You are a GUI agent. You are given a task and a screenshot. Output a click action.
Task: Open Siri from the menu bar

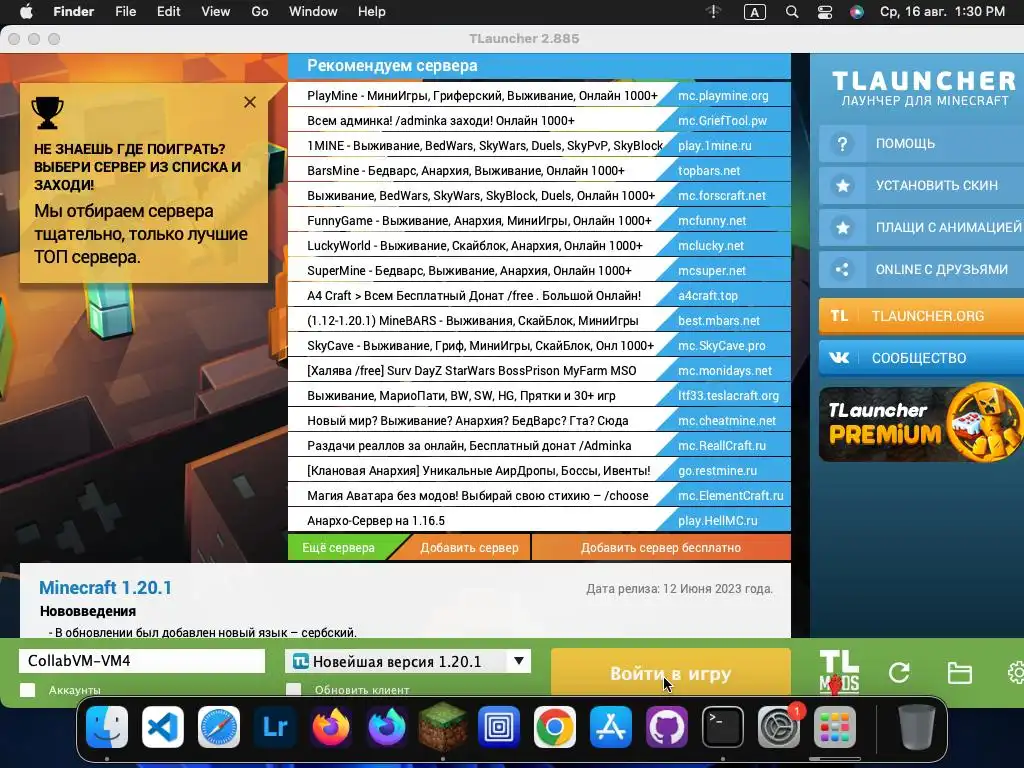pos(857,12)
